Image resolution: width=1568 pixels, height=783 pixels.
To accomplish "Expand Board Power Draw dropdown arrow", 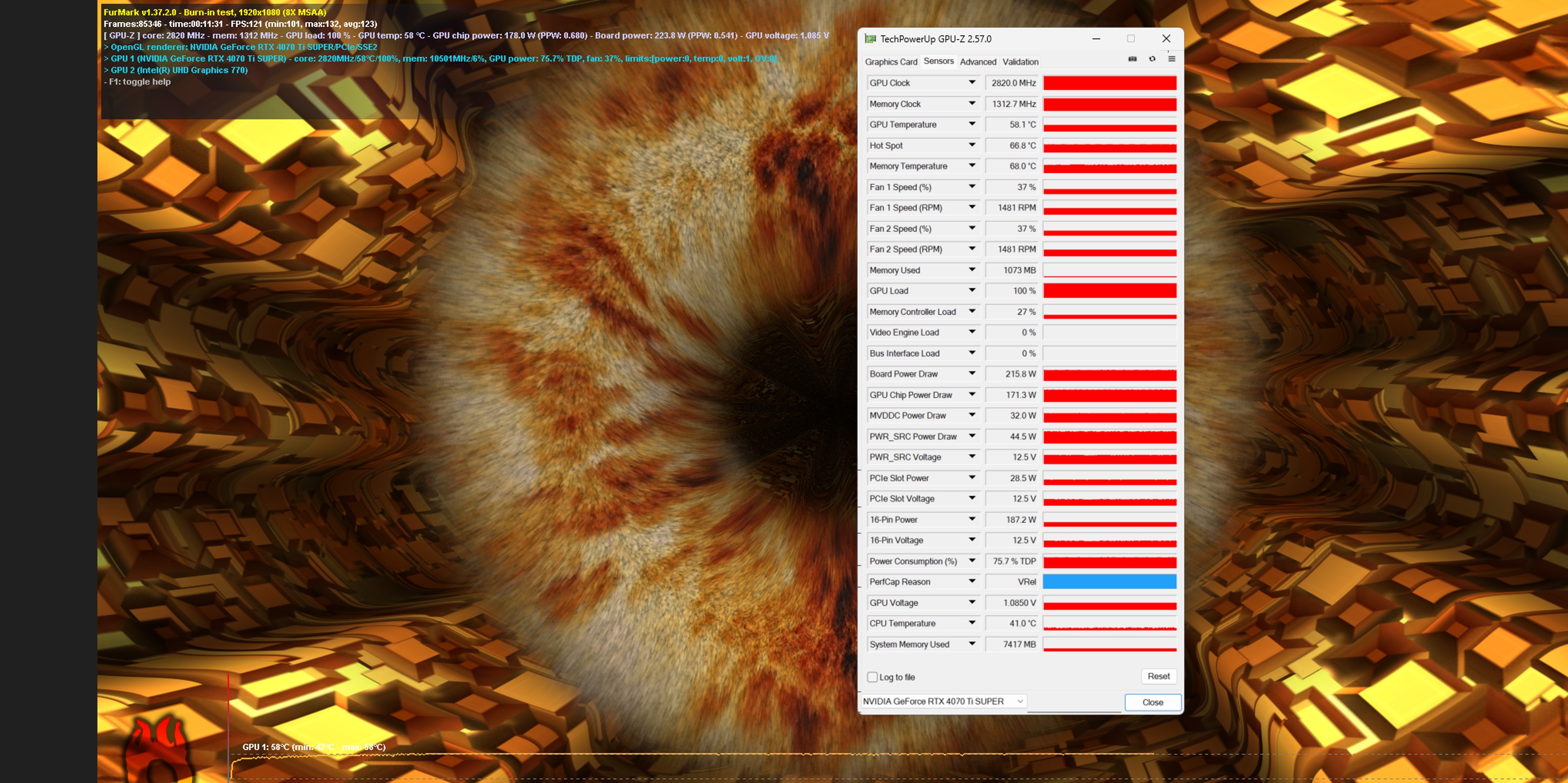I will coord(972,373).
